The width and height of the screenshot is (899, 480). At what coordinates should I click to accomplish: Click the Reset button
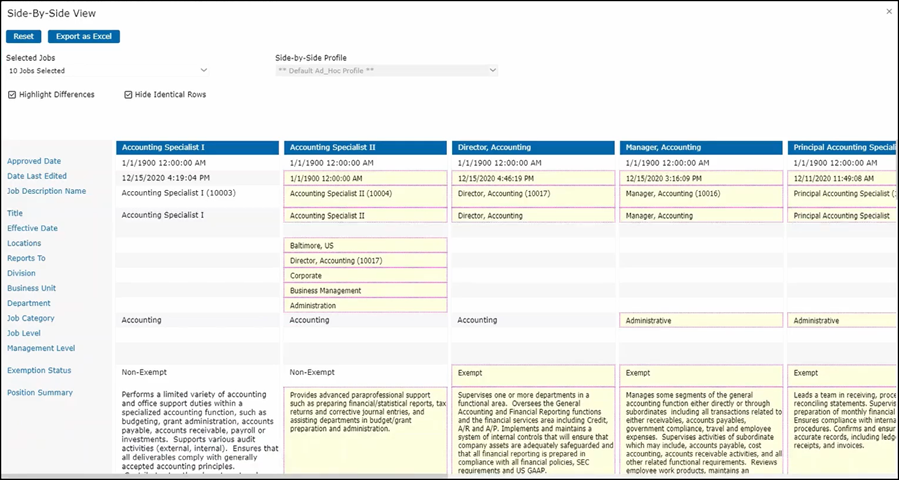(x=23, y=37)
